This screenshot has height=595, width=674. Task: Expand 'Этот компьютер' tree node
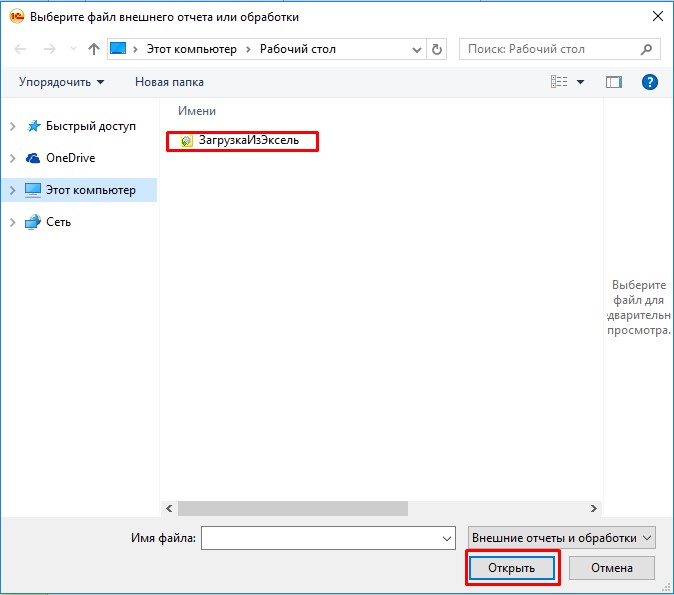(12, 190)
